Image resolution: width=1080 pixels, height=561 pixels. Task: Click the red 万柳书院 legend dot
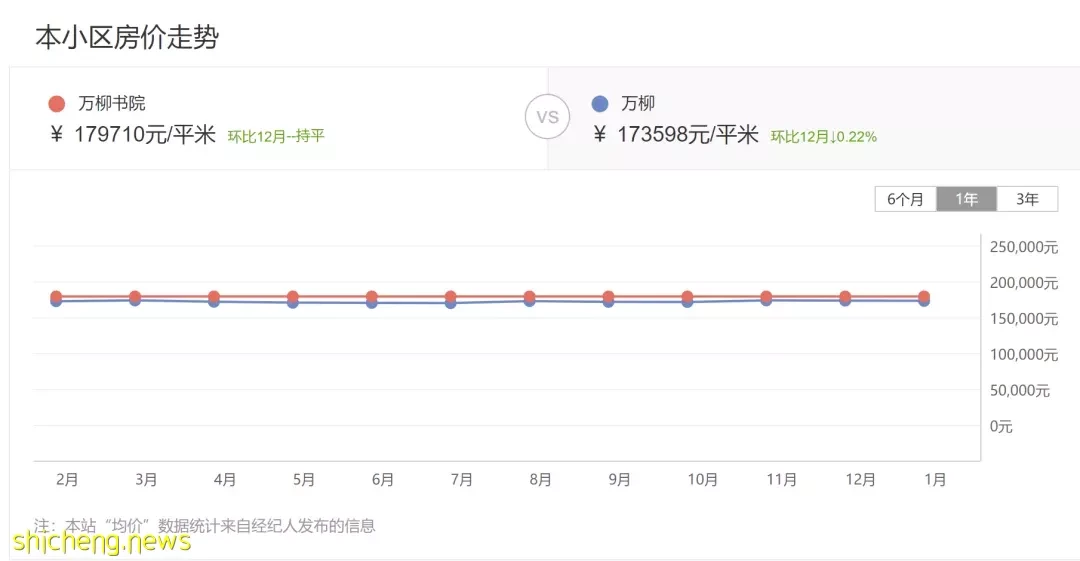click(x=56, y=104)
